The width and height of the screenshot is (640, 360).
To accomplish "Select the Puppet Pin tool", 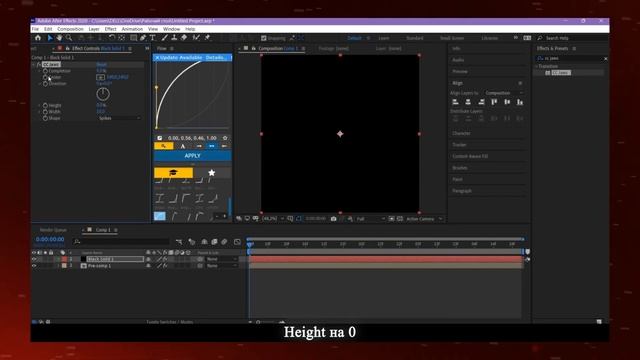I will pos(207,38).
